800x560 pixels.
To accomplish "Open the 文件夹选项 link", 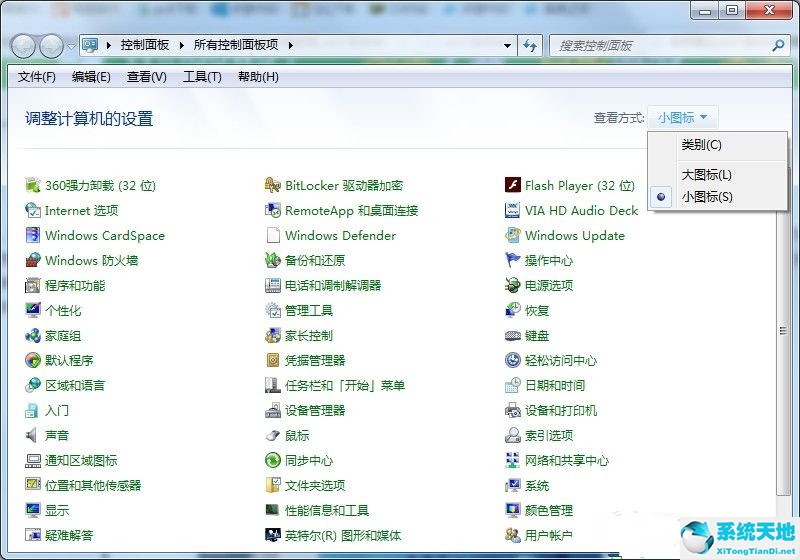I will (x=315, y=486).
